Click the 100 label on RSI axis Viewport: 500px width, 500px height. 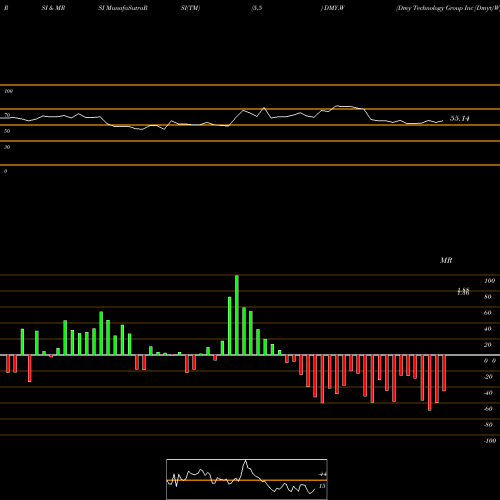coord(9,91)
